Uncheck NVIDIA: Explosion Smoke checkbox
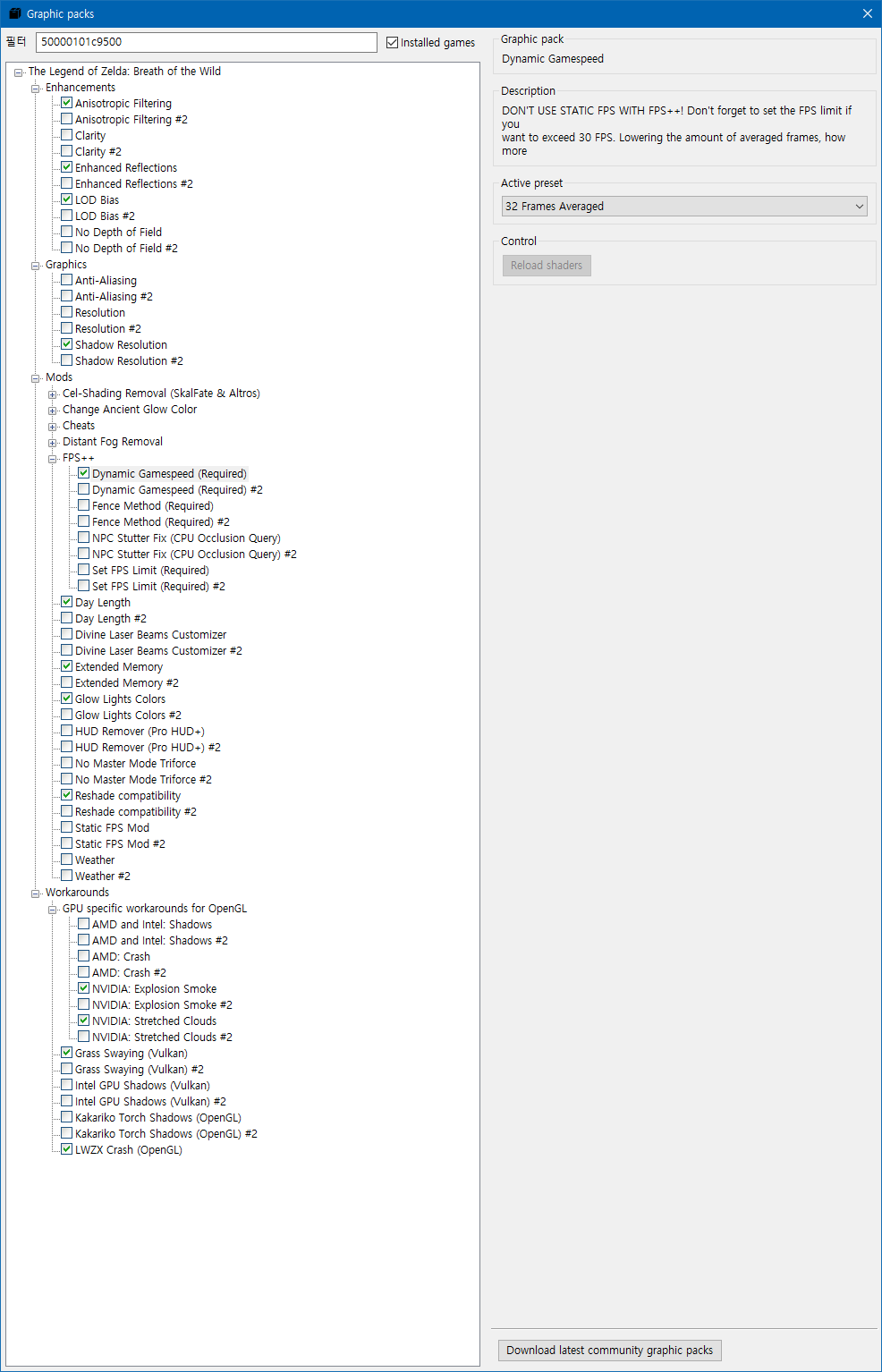Viewport: 882px width, 1372px height. coord(83,988)
